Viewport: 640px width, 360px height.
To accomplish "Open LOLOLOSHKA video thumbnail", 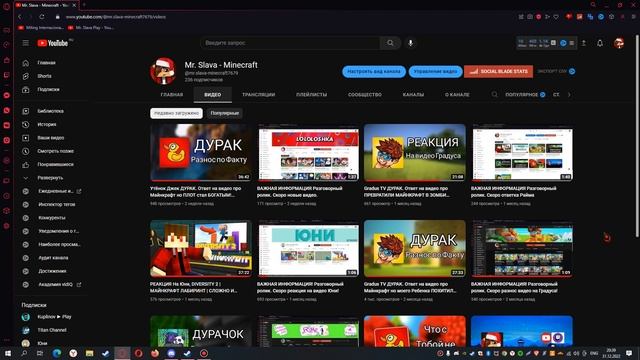I will click(x=308, y=154).
